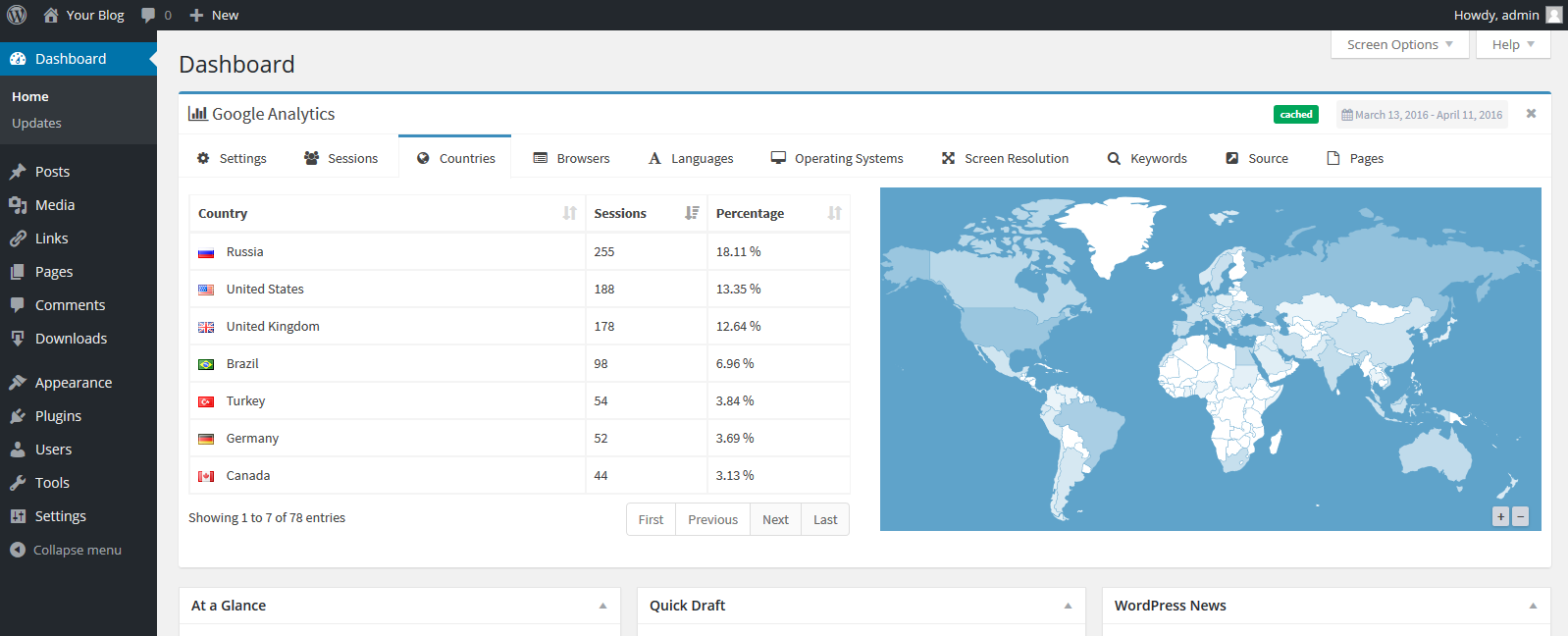The height and width of the screenshot is (636, 1568).
Task: Switch to the analytics Pages tab
Action: click(x=1355, y=158)
